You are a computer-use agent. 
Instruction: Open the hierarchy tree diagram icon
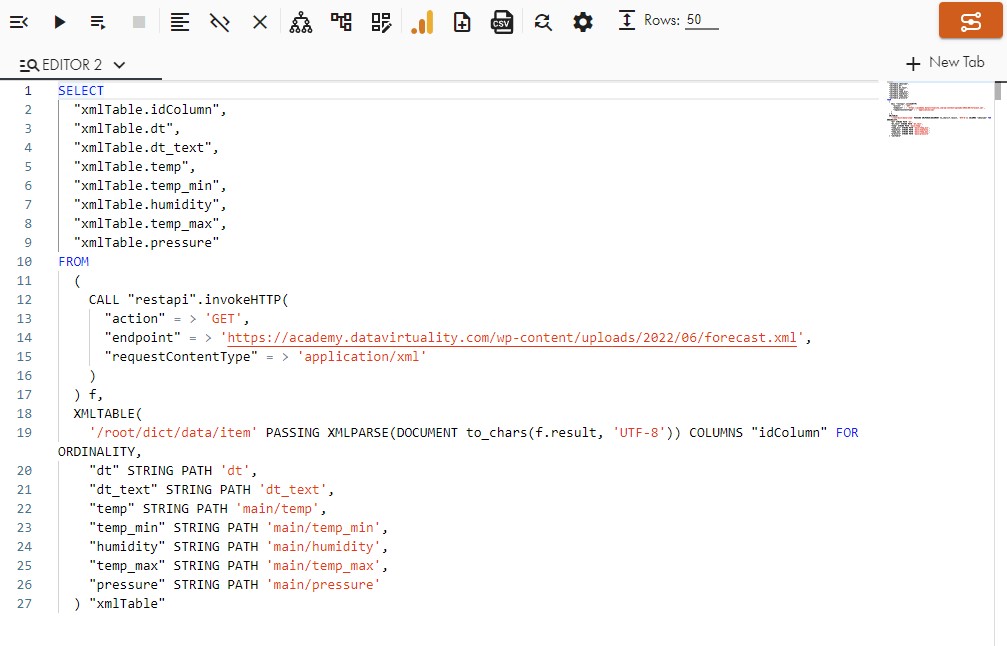coord(301,22)
